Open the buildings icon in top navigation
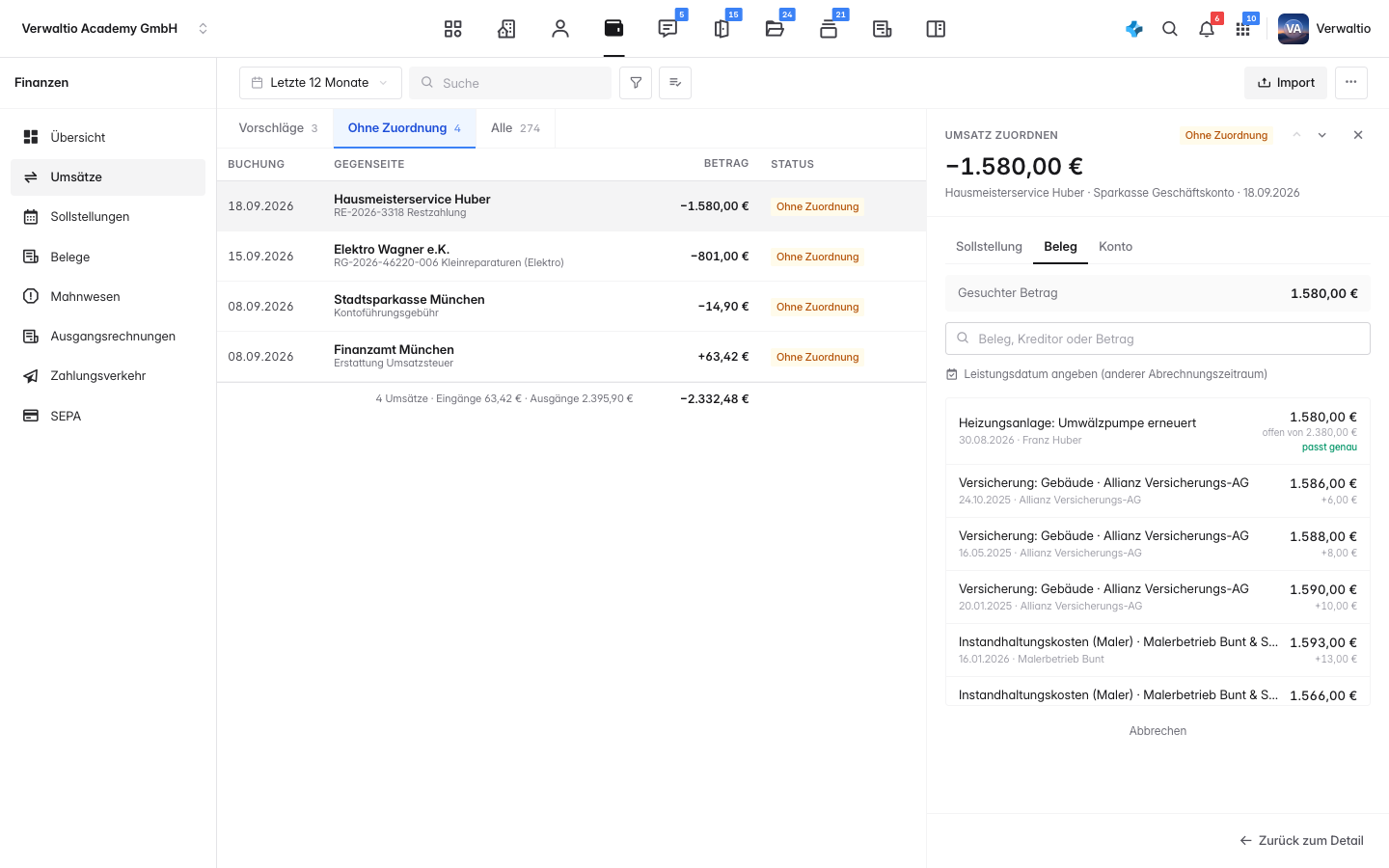 [506, 29]
